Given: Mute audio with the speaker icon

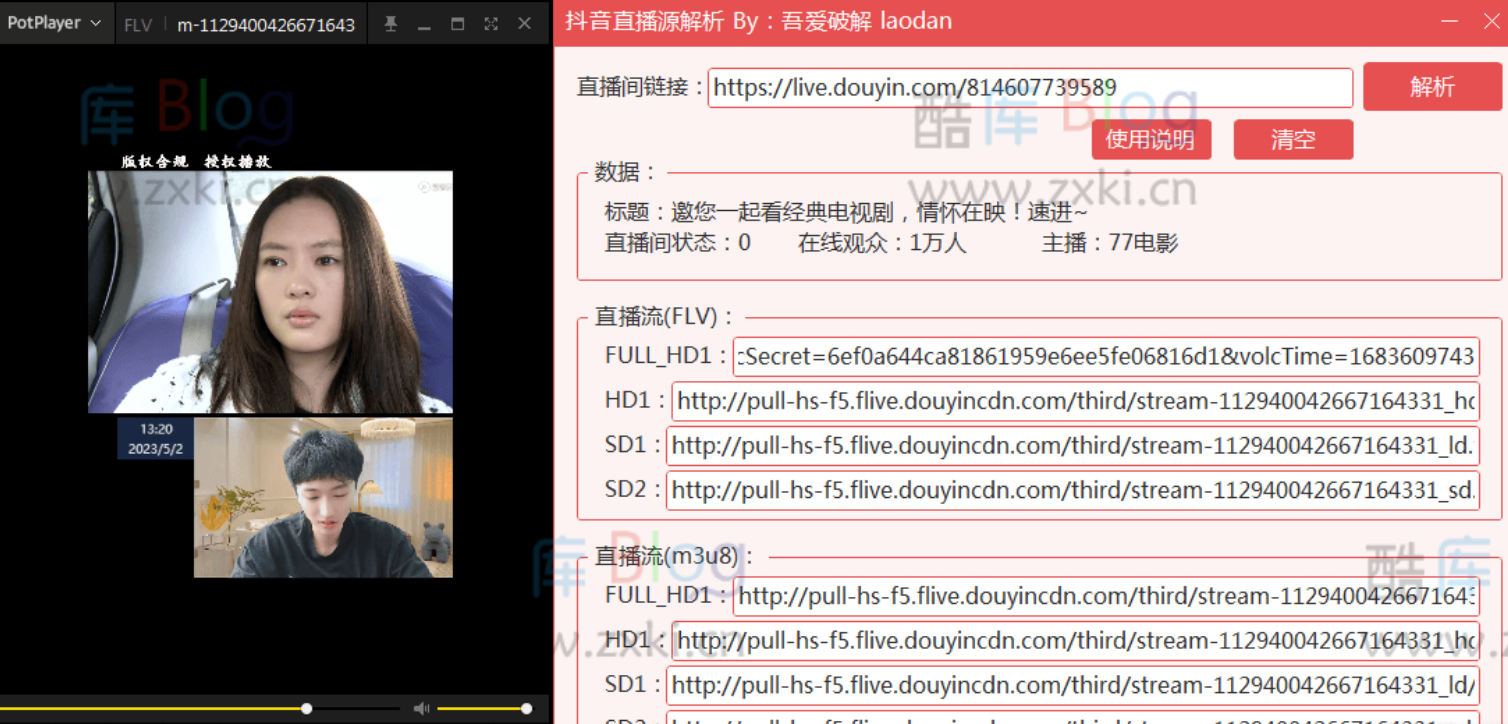Looking at the screenshot, I should coord(421,709).
